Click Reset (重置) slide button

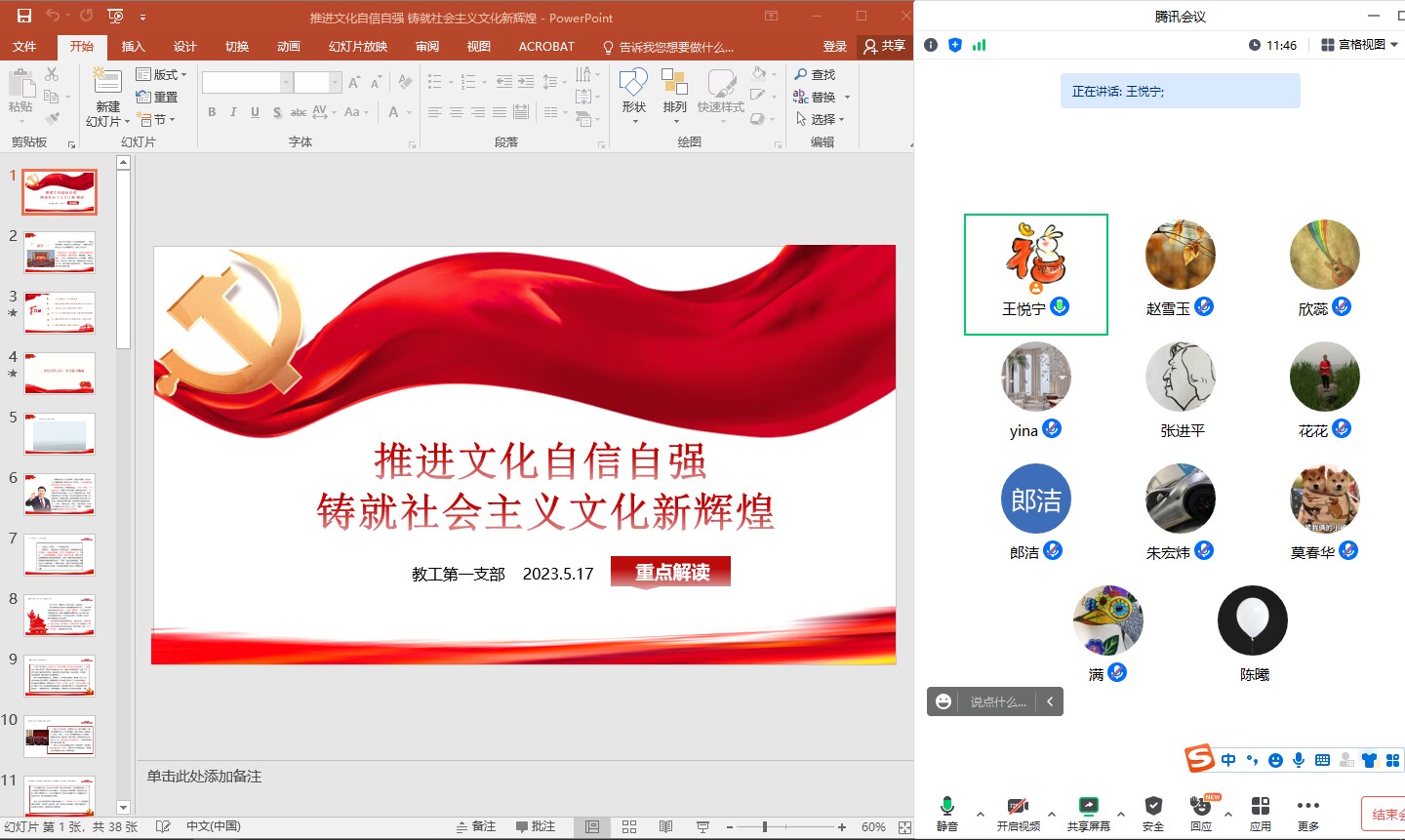click(157, 97)
